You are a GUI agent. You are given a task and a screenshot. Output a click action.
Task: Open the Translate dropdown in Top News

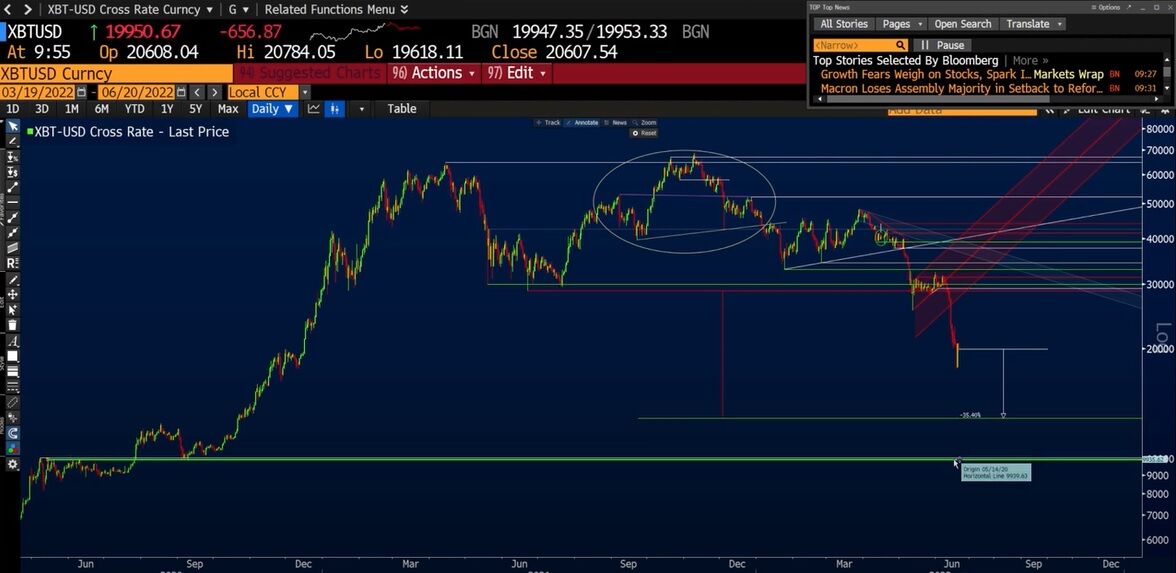(x=1034, y=24)
